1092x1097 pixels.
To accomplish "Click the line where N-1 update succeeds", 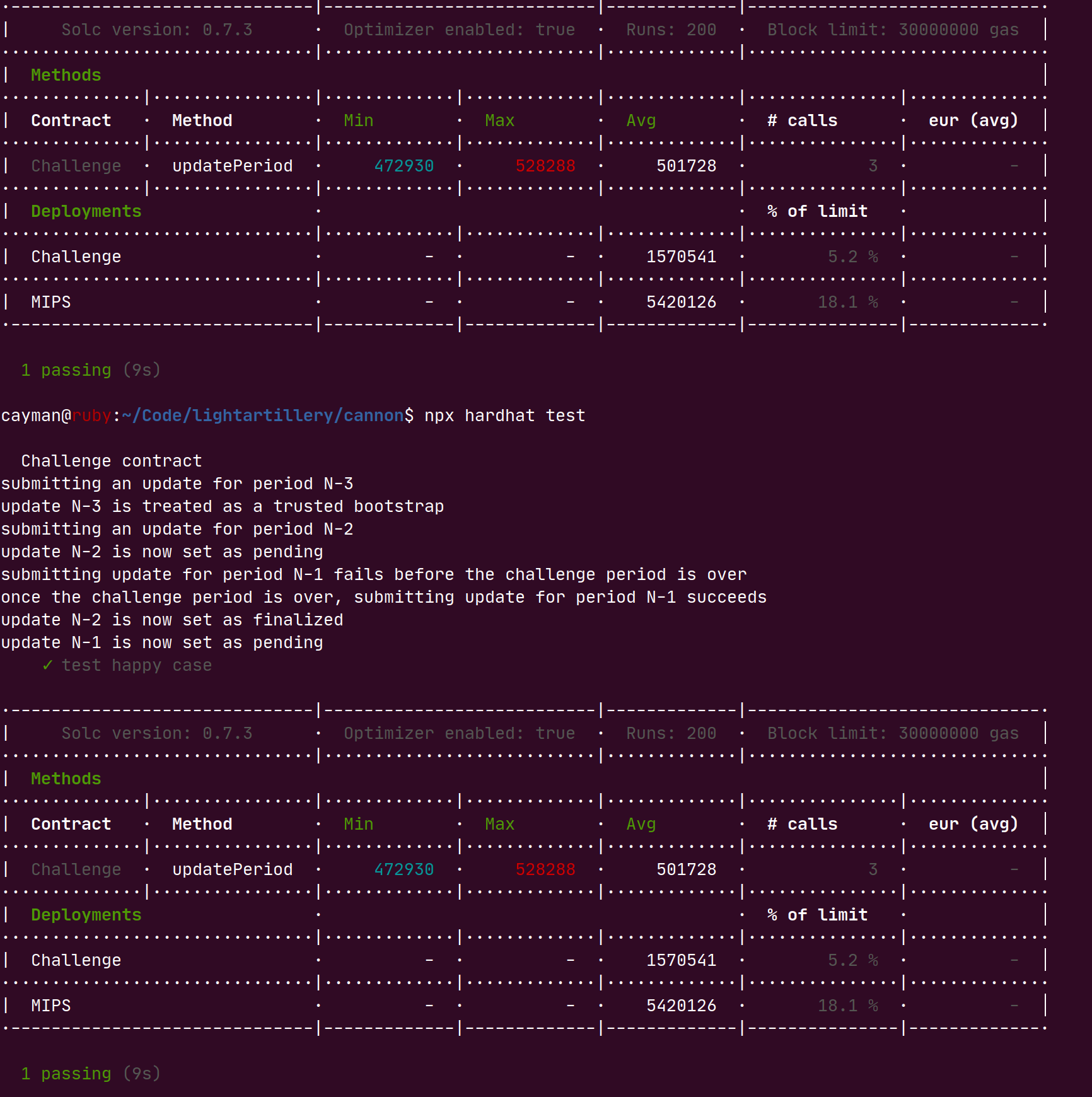I will [x=383, y=598].
